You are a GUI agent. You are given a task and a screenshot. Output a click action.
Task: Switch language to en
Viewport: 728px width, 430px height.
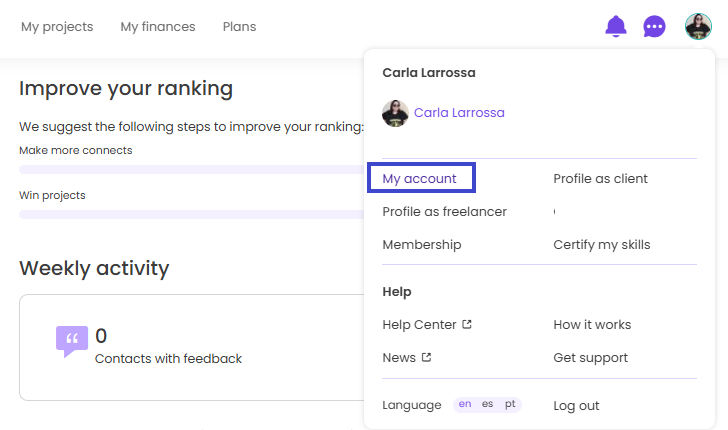tap(465, 404)
